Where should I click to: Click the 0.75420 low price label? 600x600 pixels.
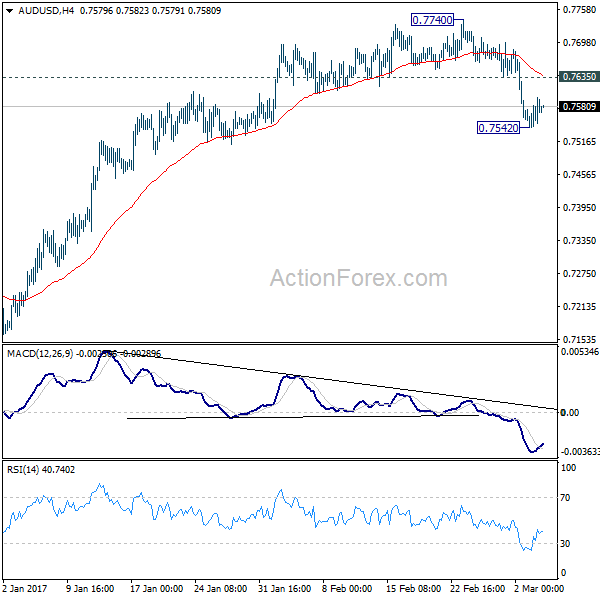[x=499, y=127]
